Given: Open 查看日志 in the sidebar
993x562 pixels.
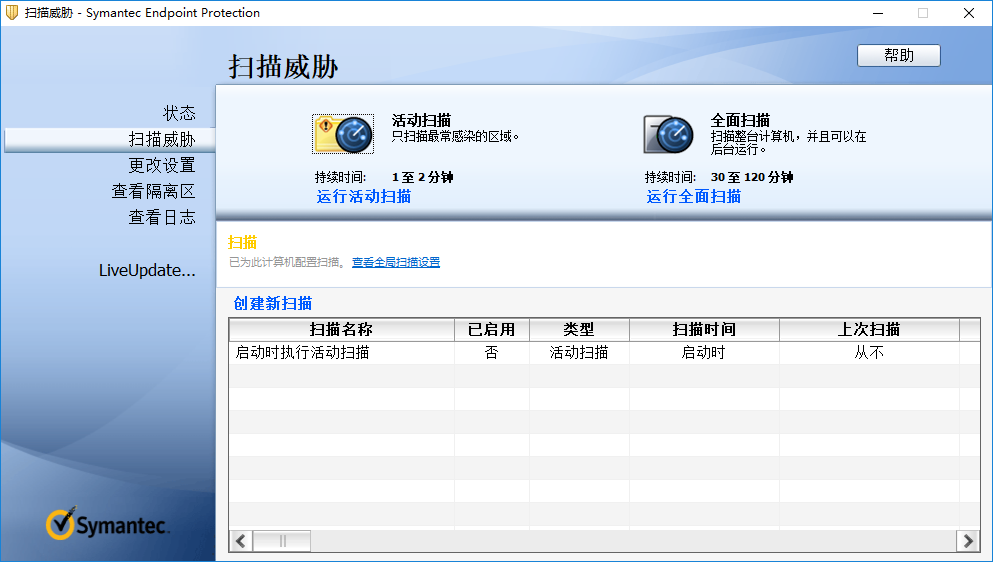Looking at the screenshot, I should click(162, 217).
